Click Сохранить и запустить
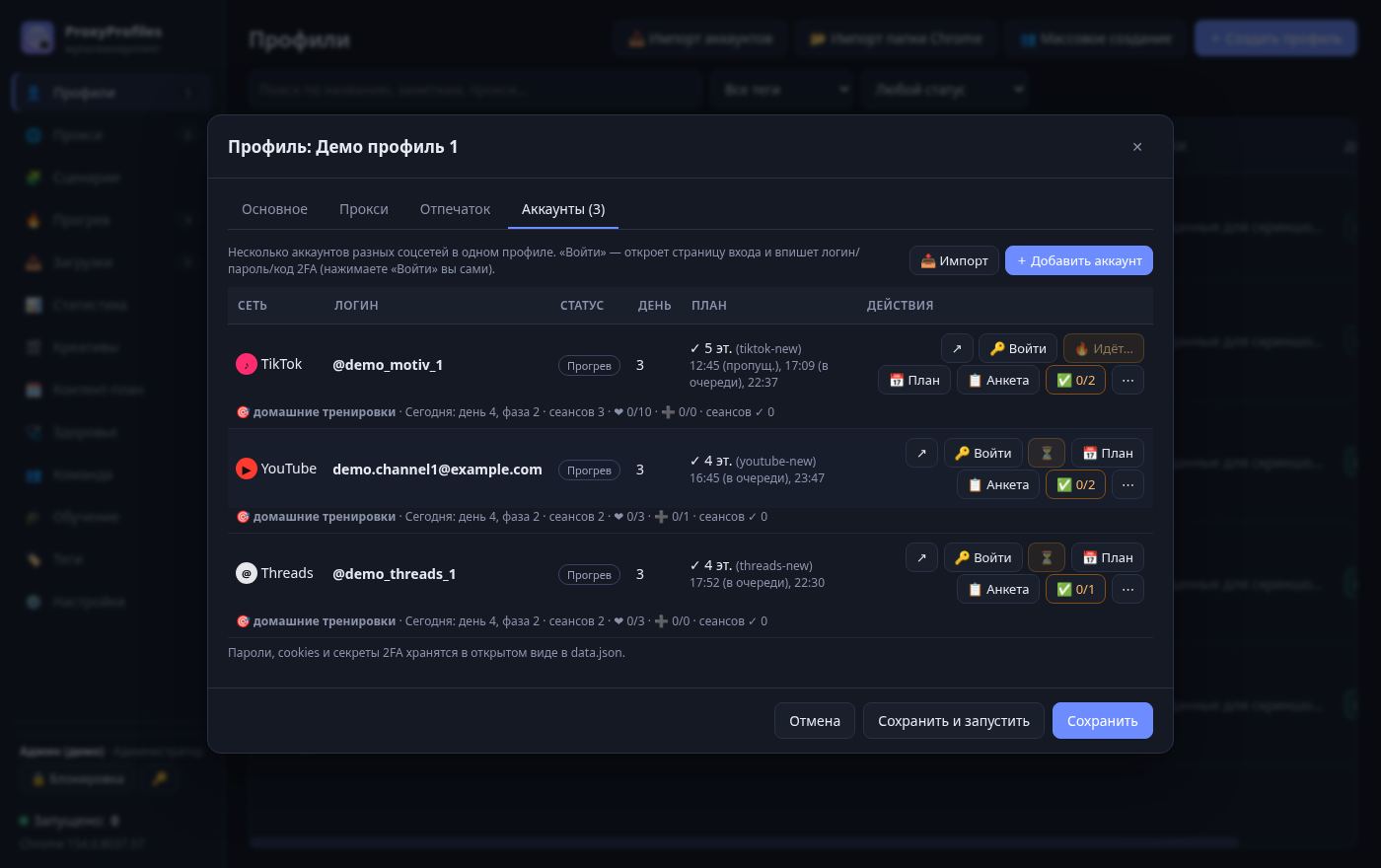This screenshot has width=1381, height=868. pyautogui.click(x=954, y=721)
